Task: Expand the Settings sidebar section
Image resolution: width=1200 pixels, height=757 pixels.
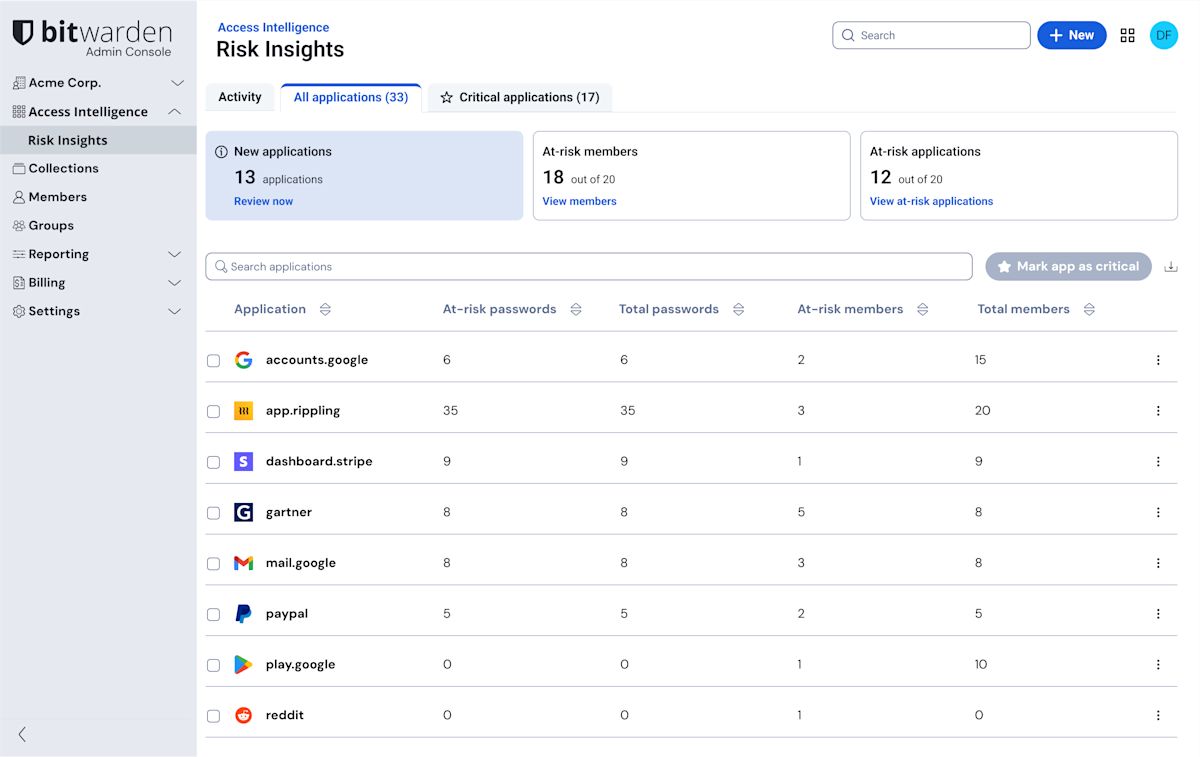Action: click(174, 311)
